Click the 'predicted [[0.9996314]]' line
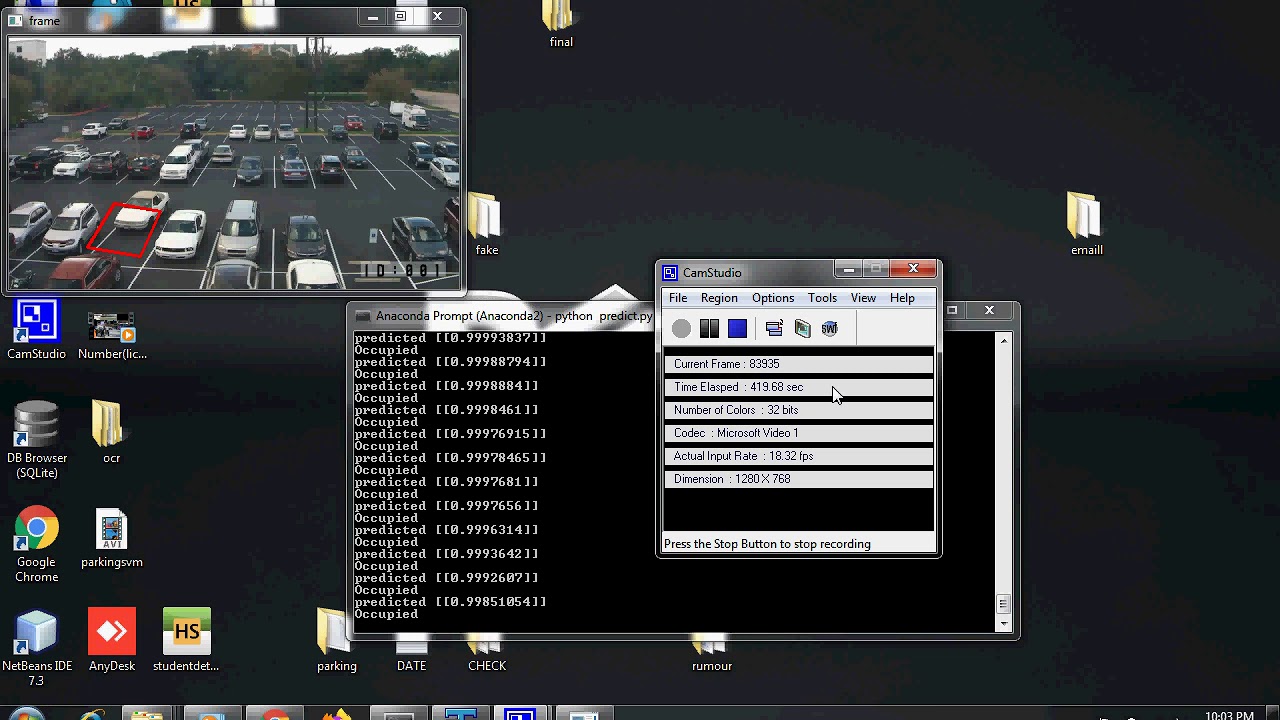This screenshot has width=1280, height=720. pyautogui.click(x=446, y=530)
